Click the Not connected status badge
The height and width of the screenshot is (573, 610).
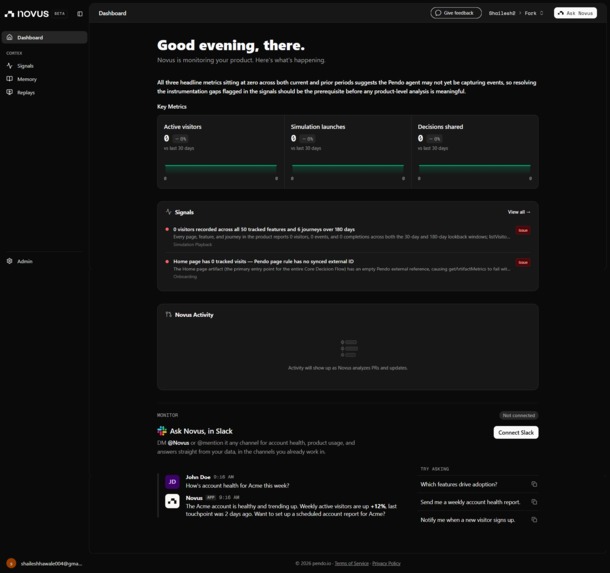pos(519,415)
